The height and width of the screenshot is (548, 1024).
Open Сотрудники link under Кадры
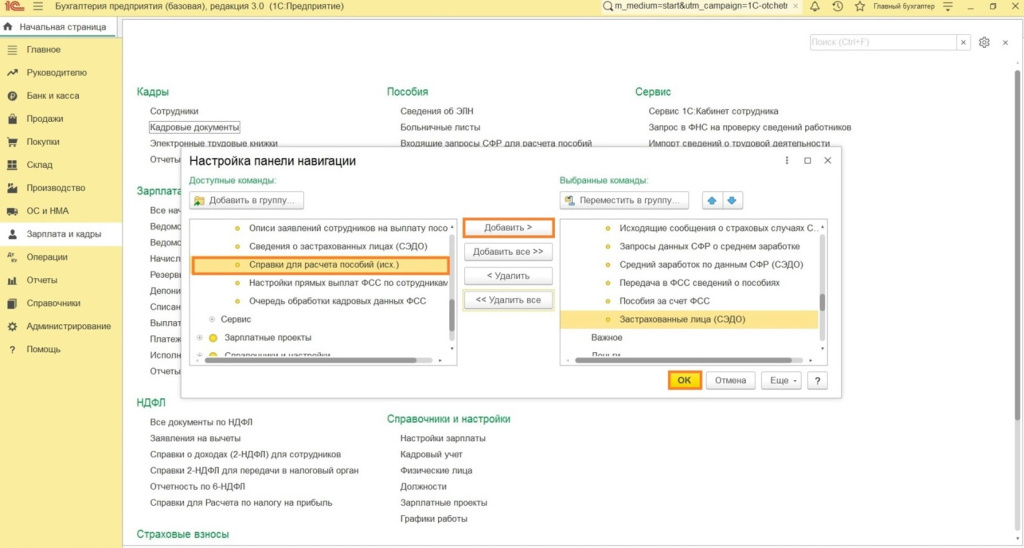click(x=174, y=111)
